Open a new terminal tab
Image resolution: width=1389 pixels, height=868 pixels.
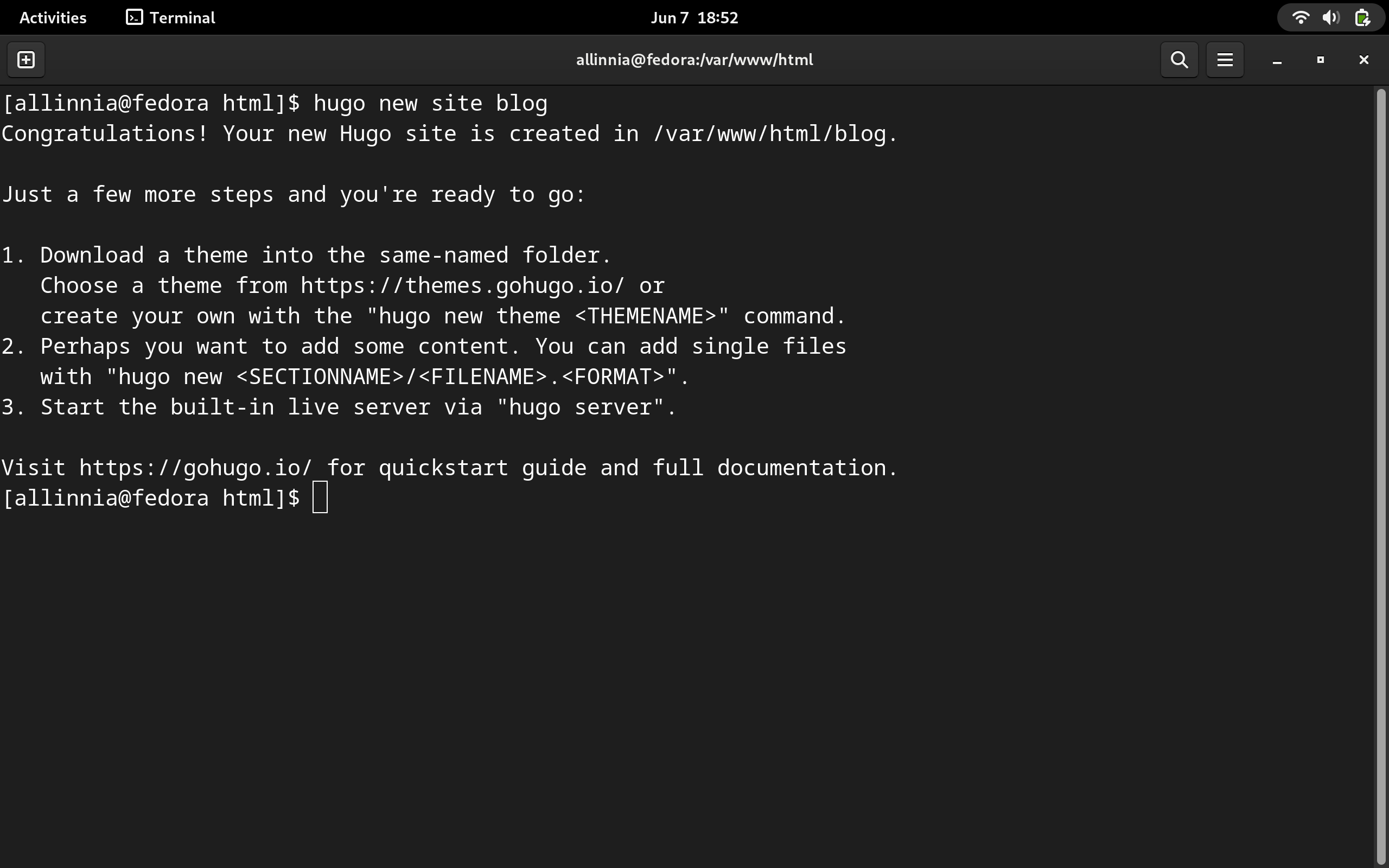pos(27,59)
